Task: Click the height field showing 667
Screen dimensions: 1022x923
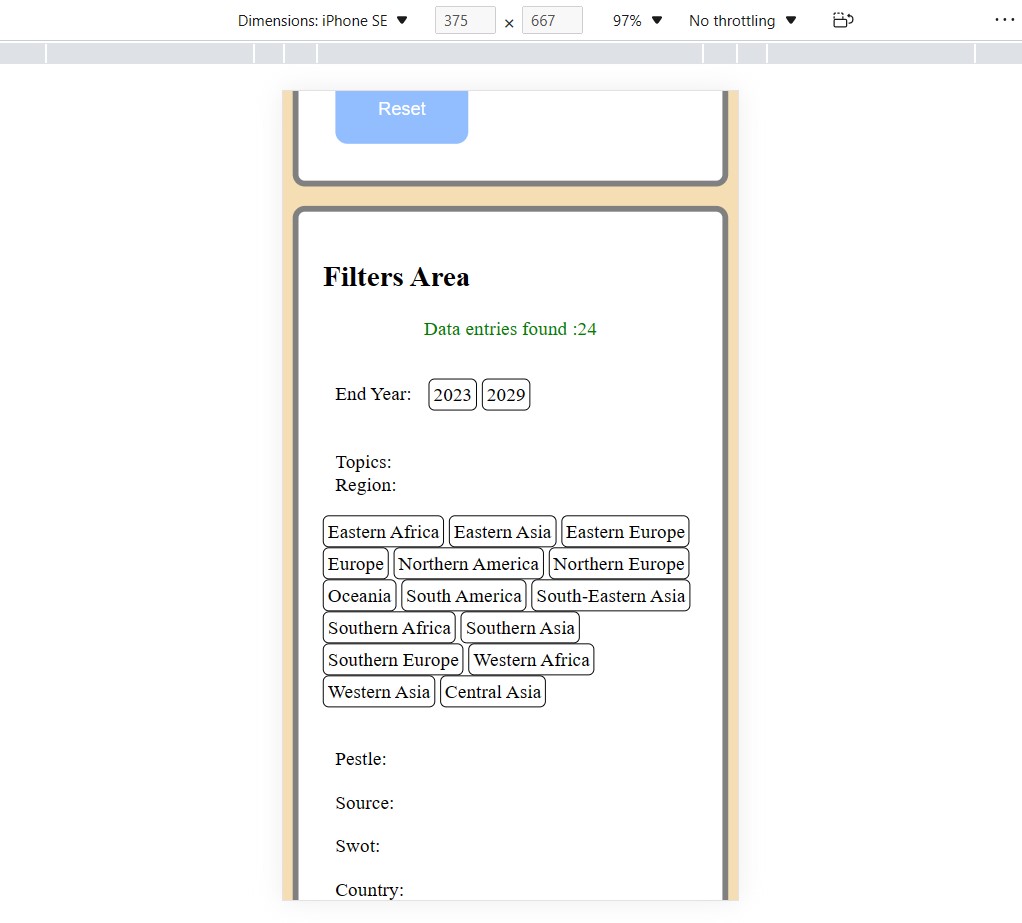Action: point(552,21)
